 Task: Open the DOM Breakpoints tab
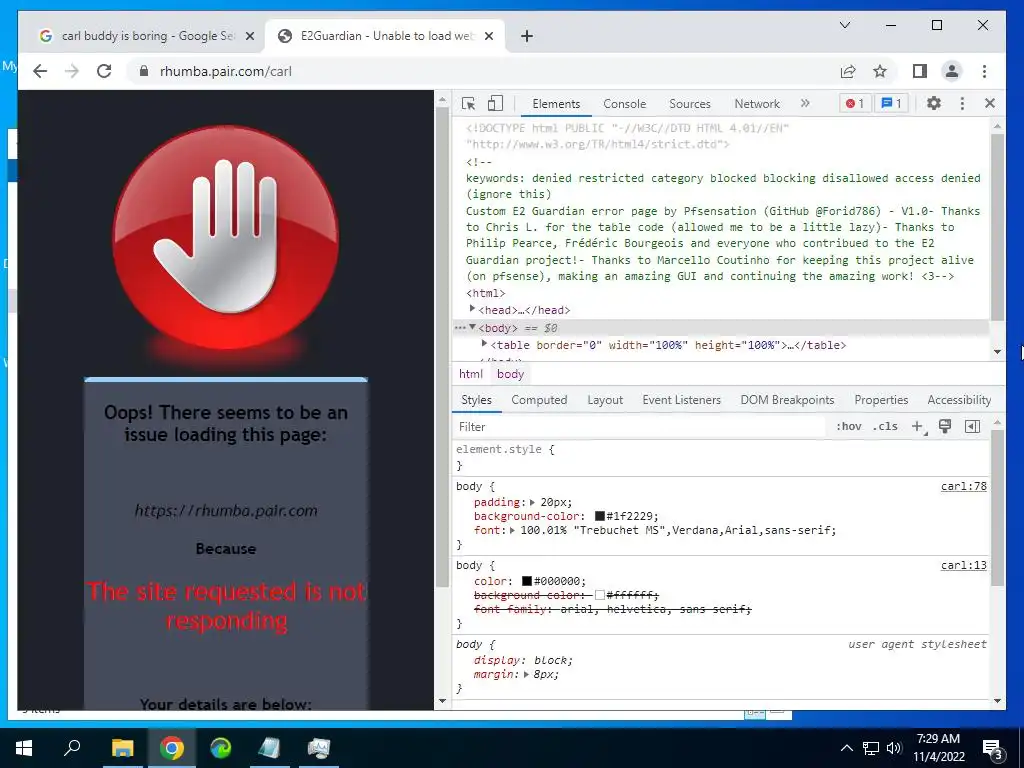tap(787, 400)
